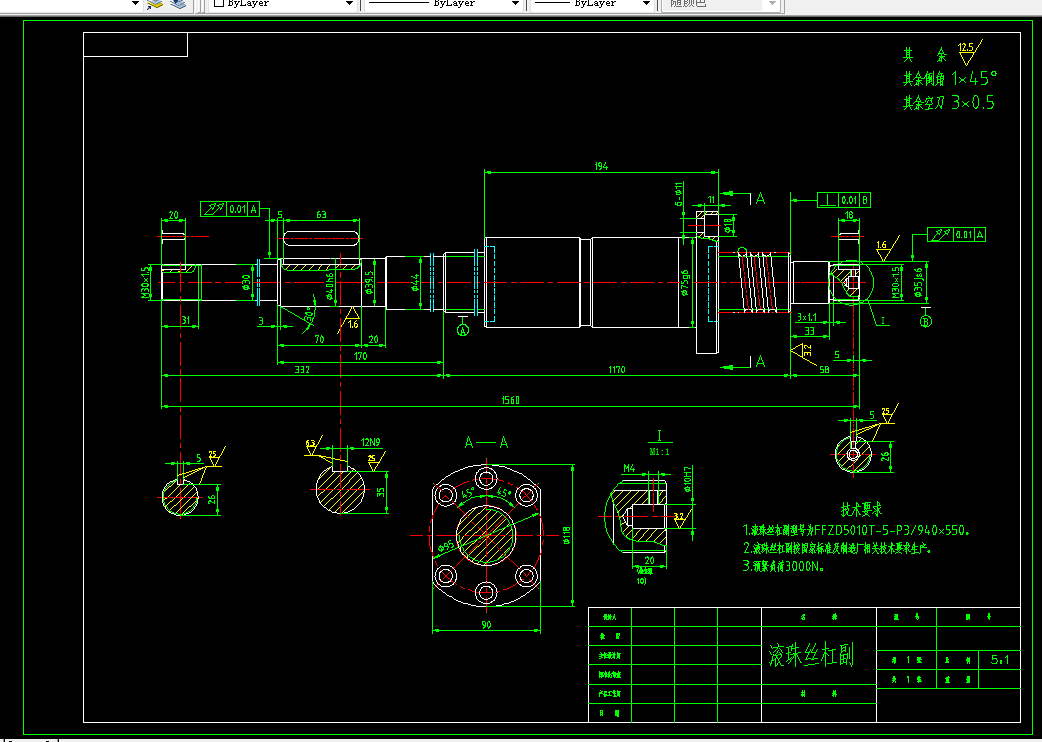Image resolution: width=1042 pixels, height=742 pixels.
Task: Select the A—A section view label
Action: [486, 442]
